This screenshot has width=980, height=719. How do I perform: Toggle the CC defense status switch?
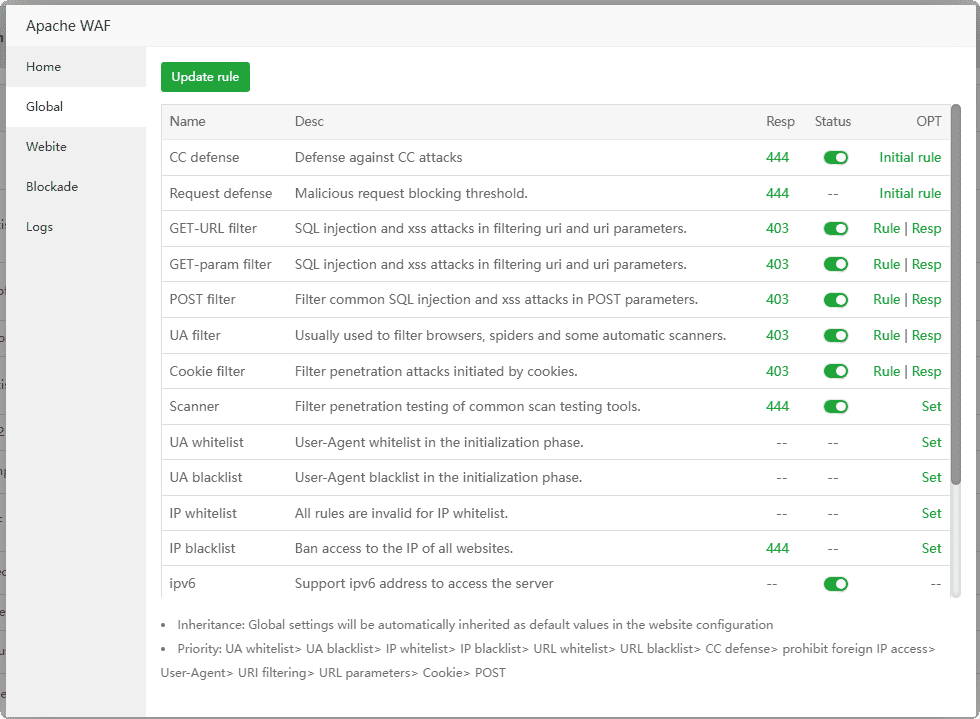(x=835, y=157)
